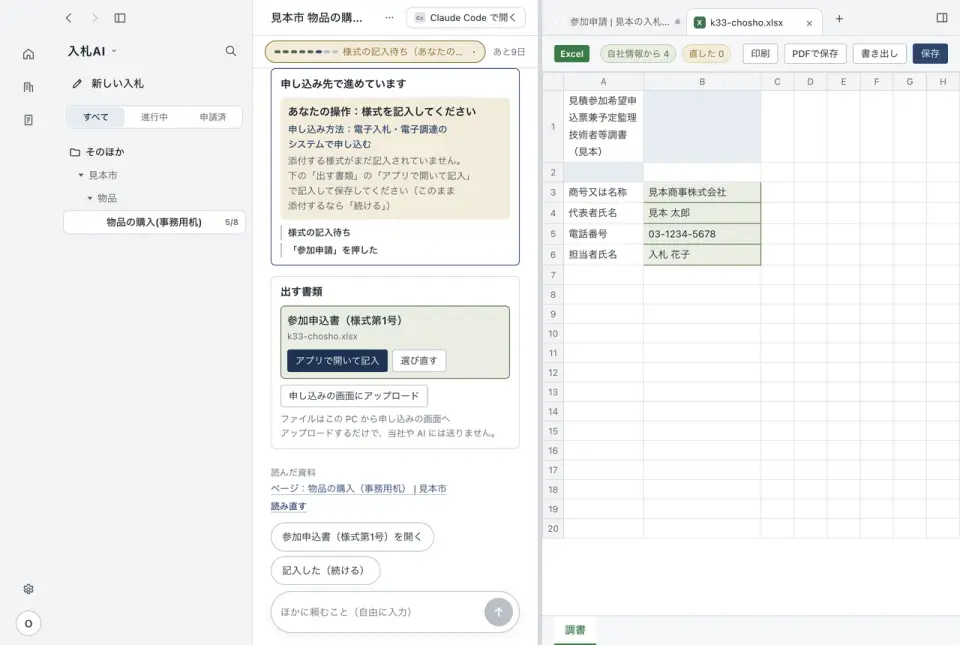Click the green Excel badge

pos(572,54)
